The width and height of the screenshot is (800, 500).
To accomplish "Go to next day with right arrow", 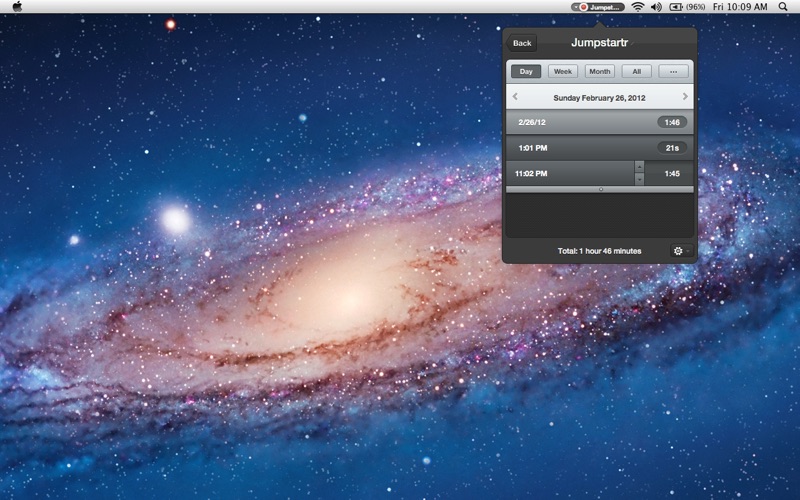I will tap(685, 97).
